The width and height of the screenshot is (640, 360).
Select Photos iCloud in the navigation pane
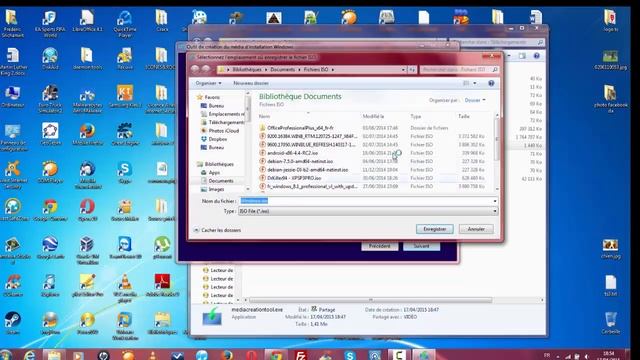coord(220,131)
